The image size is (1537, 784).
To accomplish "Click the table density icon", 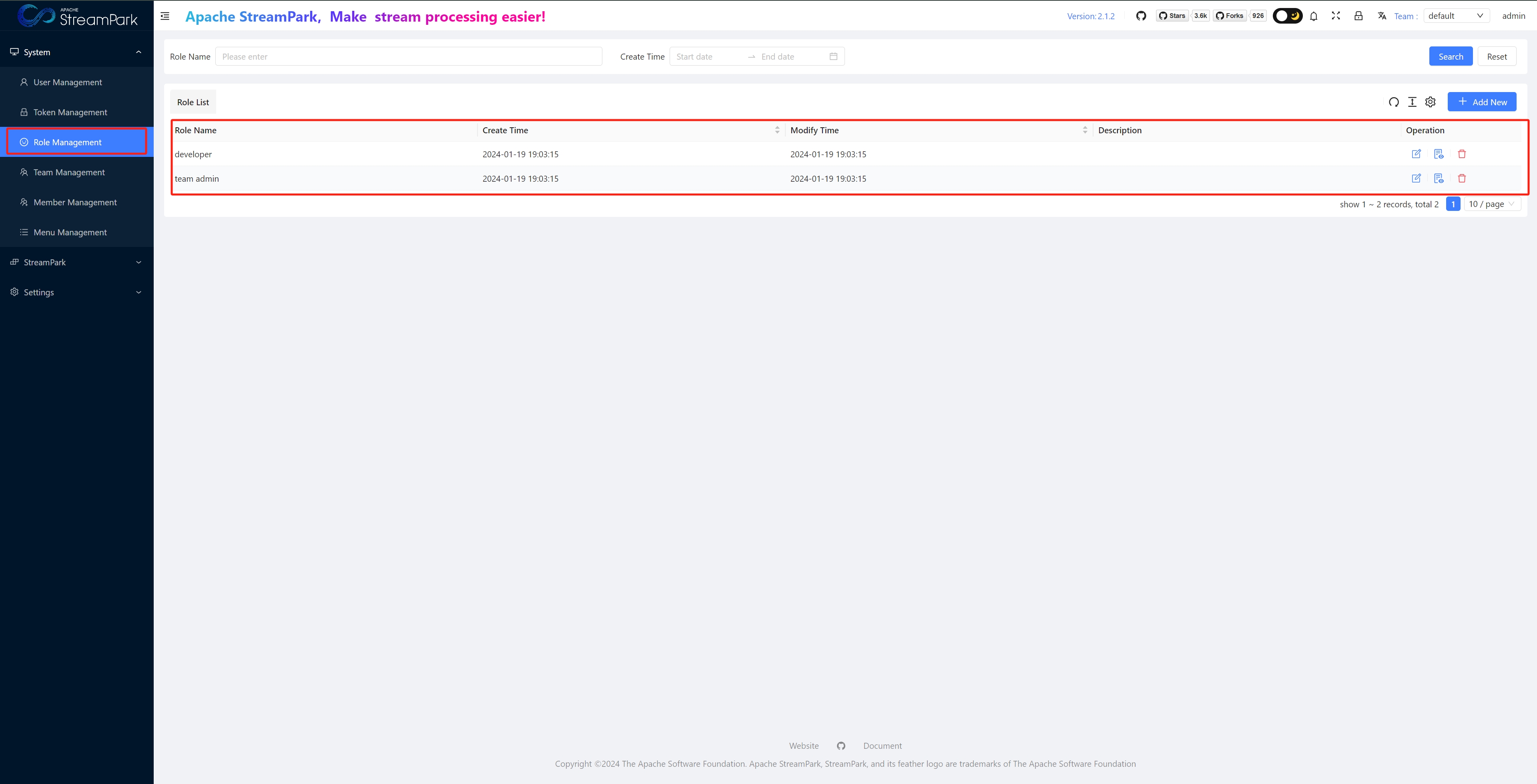I will (x=1412, y=102).
